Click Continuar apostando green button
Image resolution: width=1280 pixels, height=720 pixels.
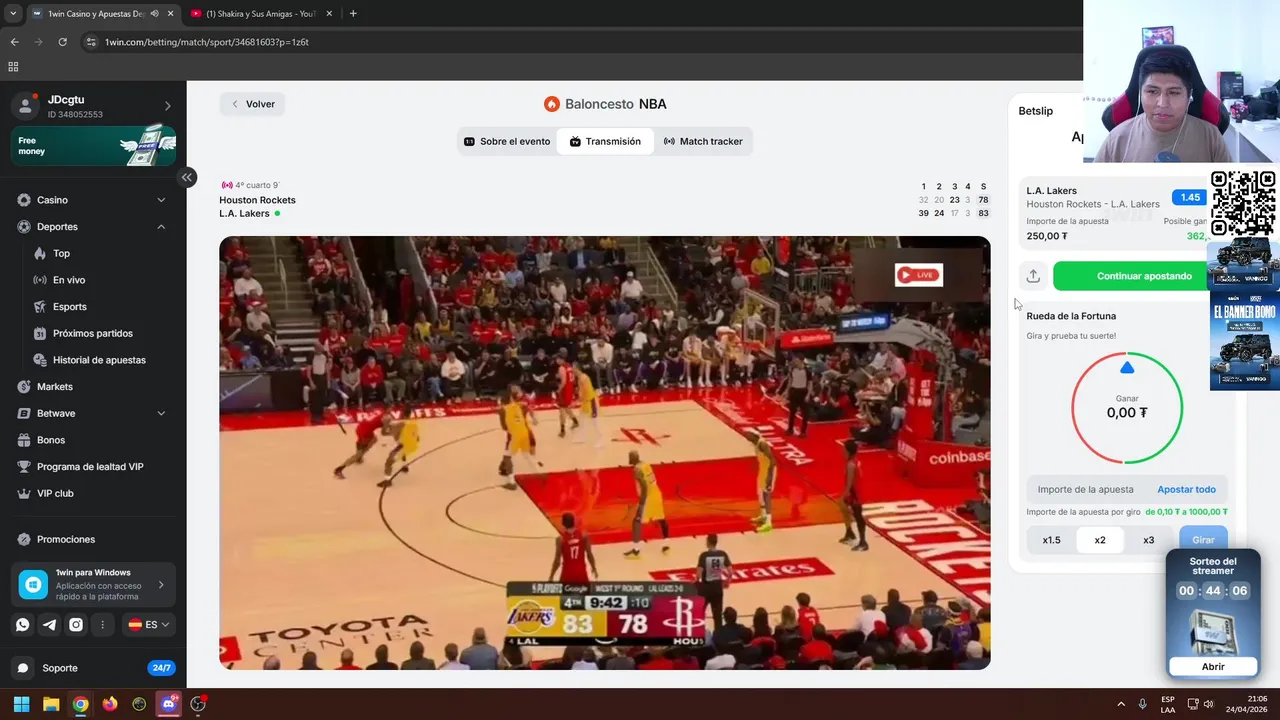(1144, 276)
